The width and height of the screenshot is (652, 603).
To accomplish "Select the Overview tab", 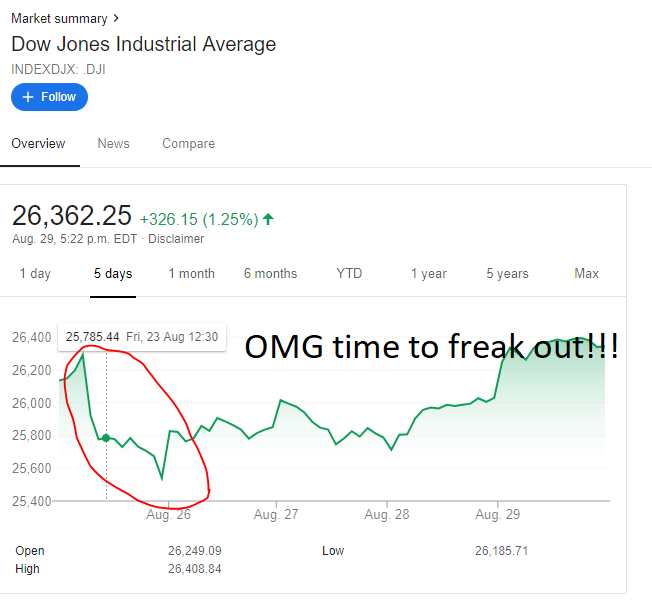I will click(x=38, y=144).
